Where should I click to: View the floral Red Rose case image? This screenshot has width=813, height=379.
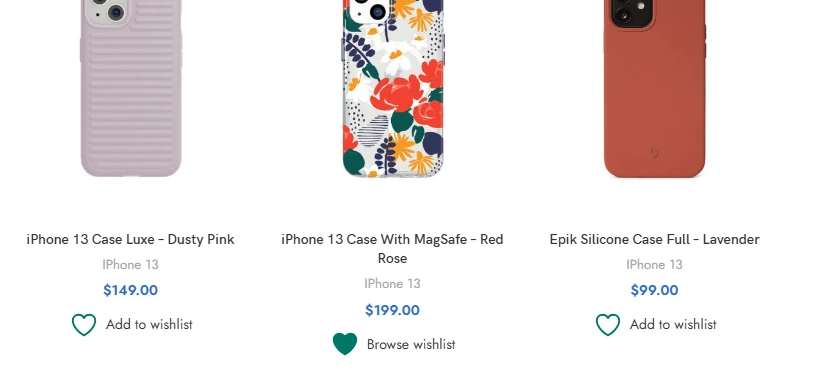coord(393,88)
